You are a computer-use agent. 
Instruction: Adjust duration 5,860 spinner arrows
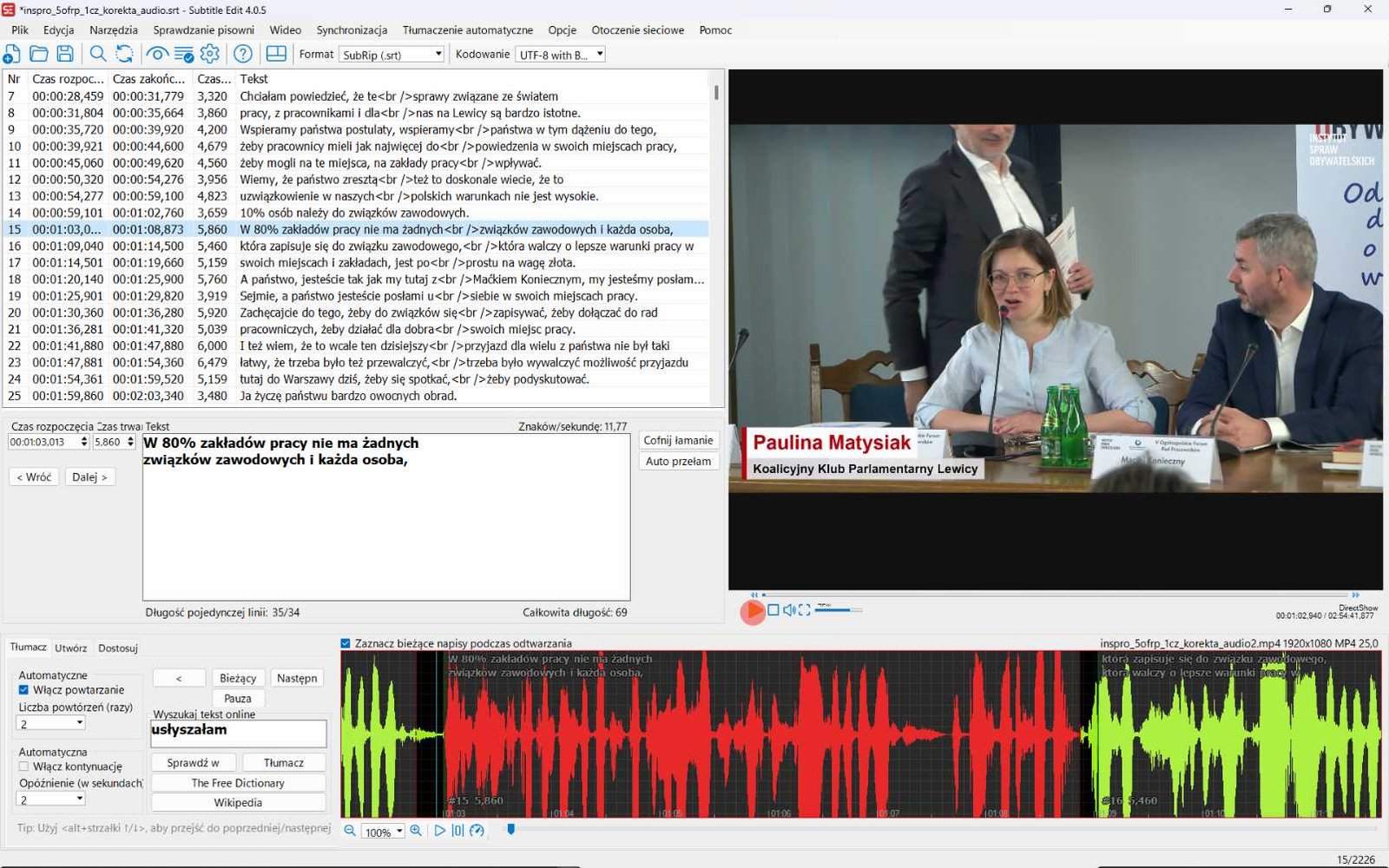(130, 442)
